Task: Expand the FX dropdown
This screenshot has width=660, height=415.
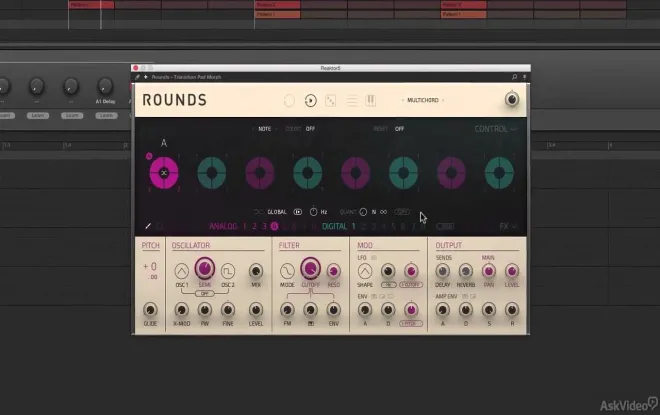Action: pyautogui.click(x=507, y=226)
